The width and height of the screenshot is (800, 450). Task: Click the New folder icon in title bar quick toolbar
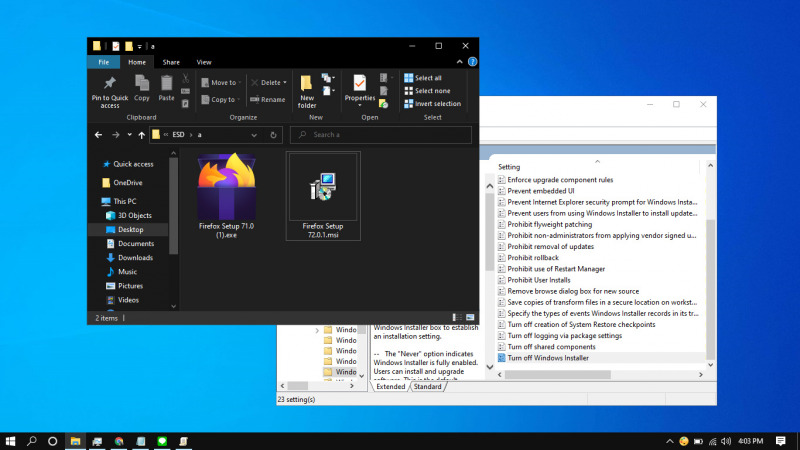129,46
